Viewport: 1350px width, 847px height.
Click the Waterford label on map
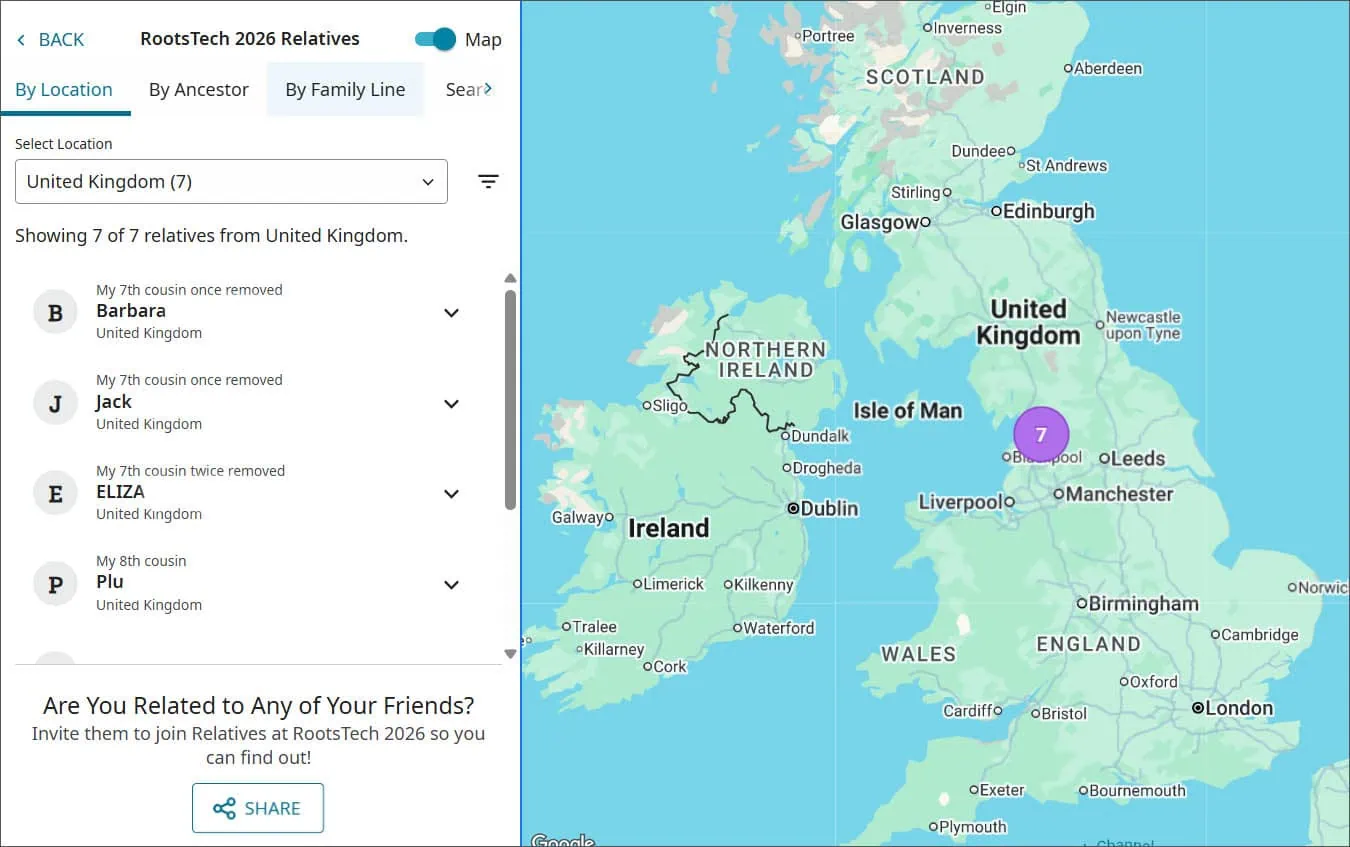pos(779,628)
